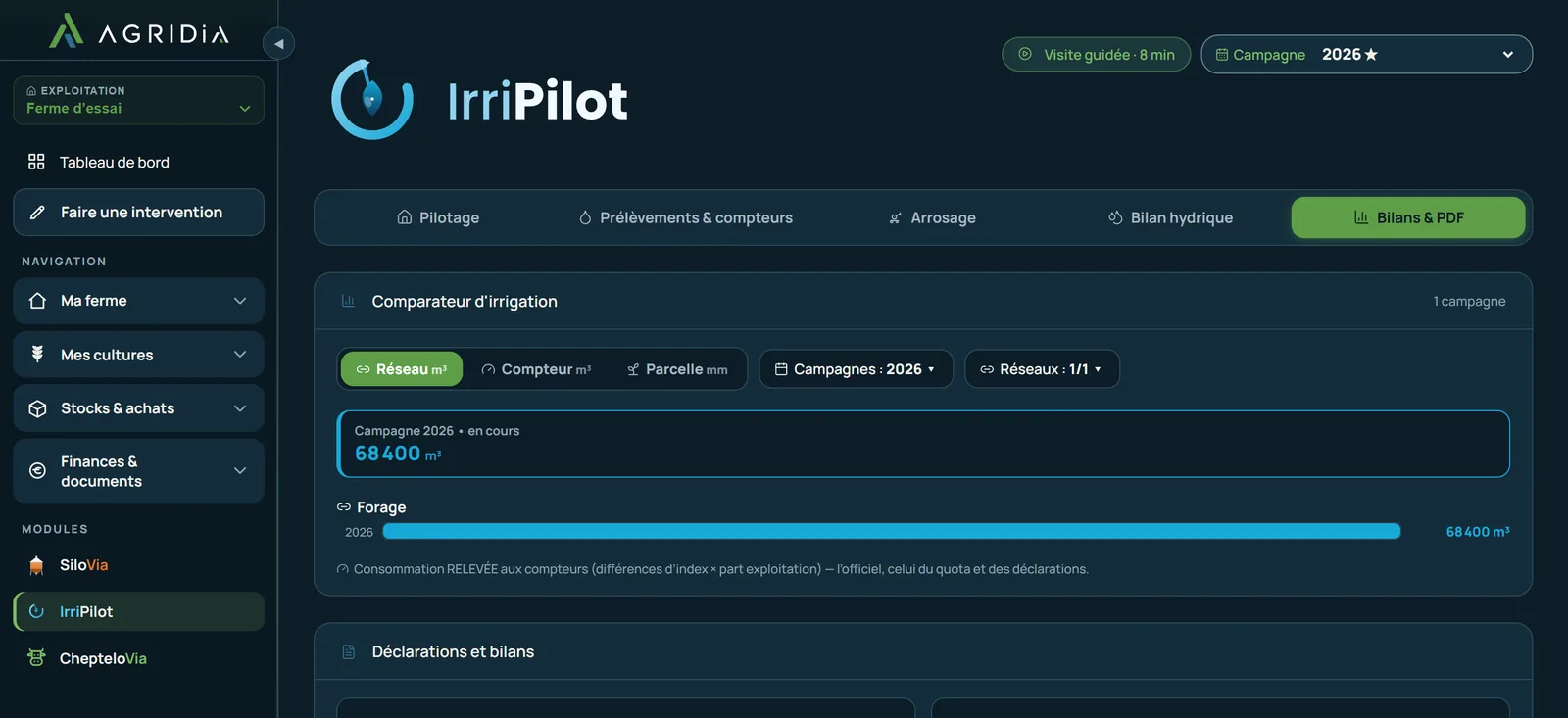Expand the Stocks & achats section
The height and width of the screenshot is (718, 1568).
point(138,408)
